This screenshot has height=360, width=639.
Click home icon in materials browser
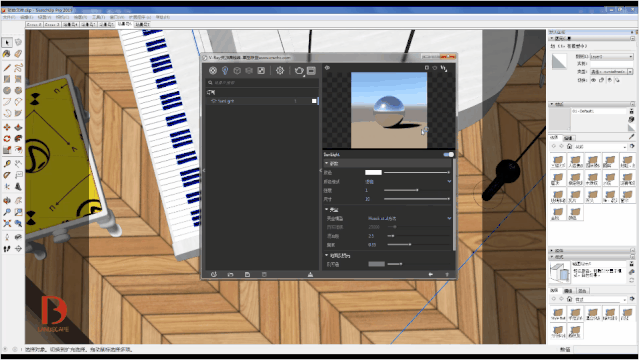pos(569,146)
